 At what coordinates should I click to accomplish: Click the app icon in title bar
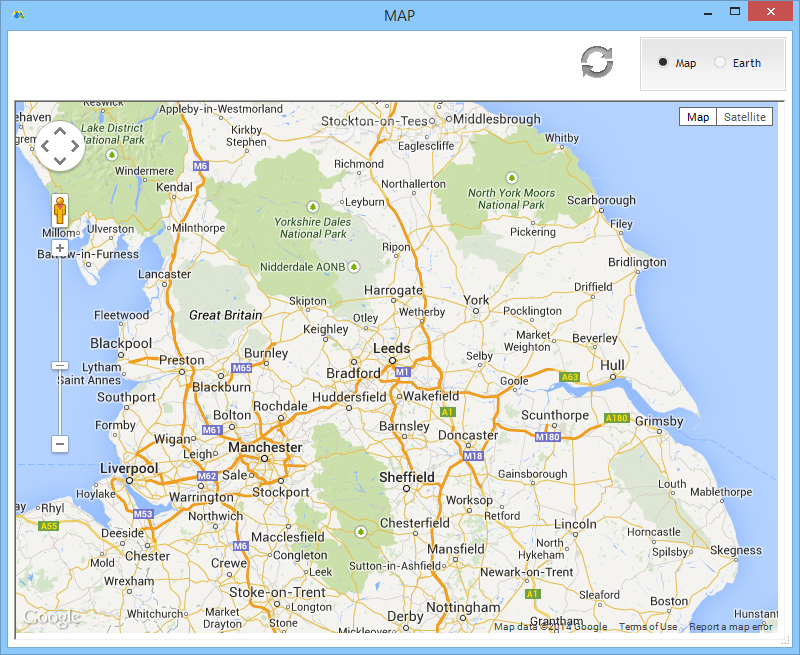[x=18, y=15]
